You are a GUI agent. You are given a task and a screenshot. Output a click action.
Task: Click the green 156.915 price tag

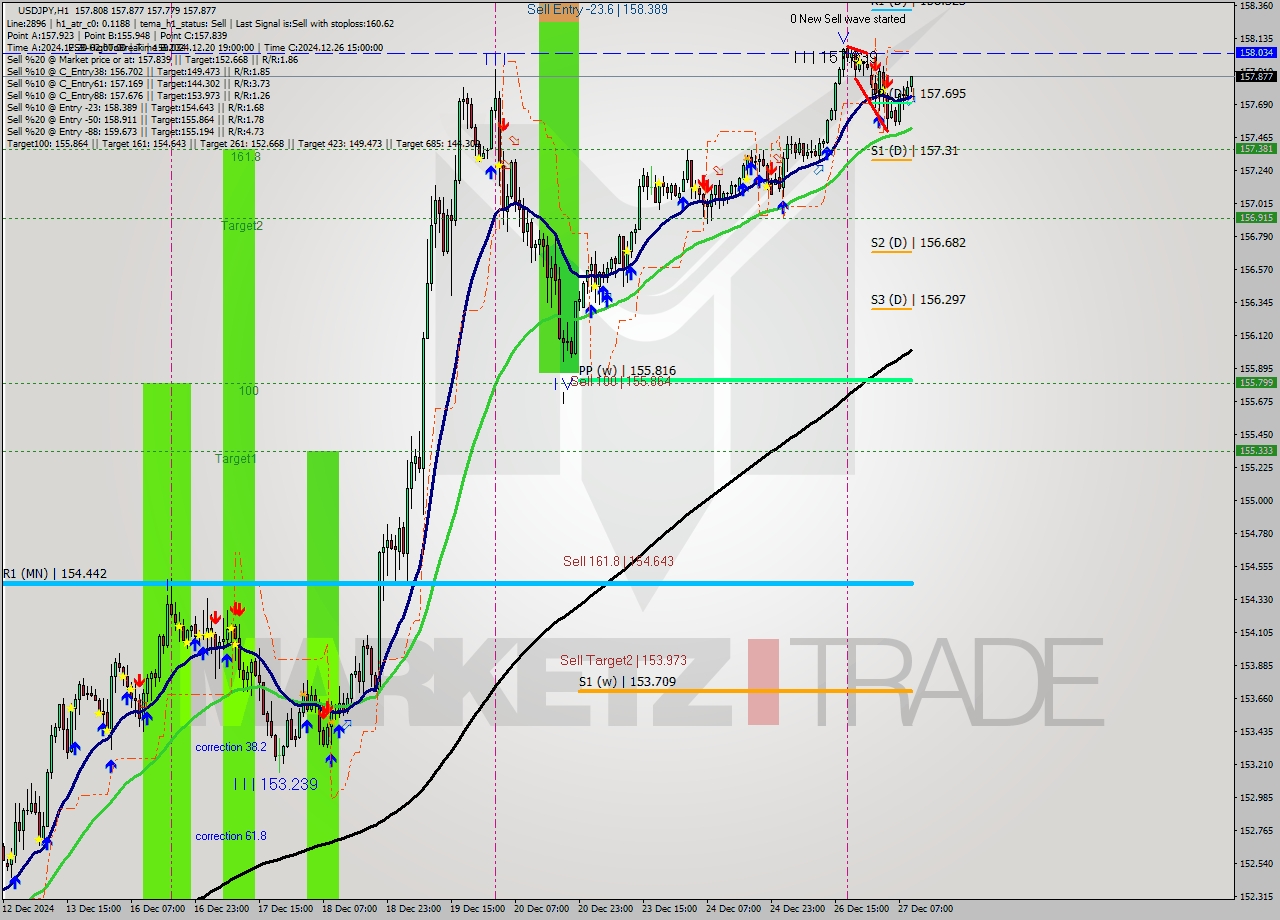click(1256, 217)
